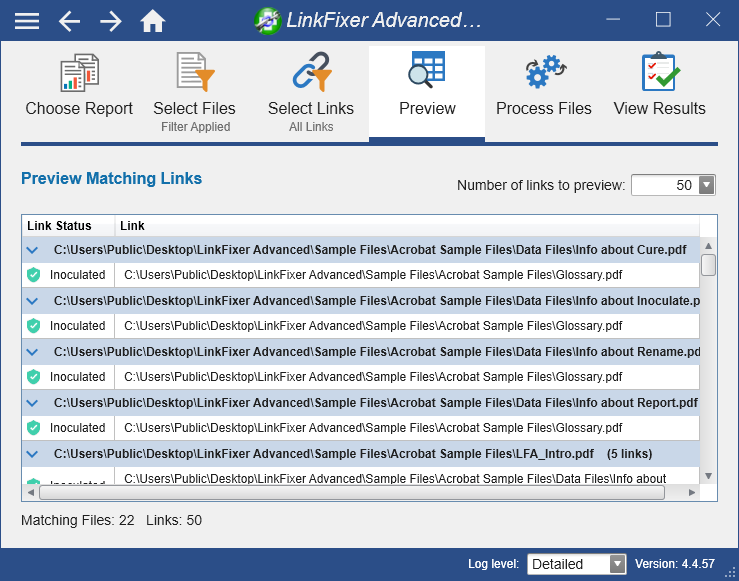Click Inoculated shield under Info about Report.pdf
This screenshot has height=581, width=739.
33,428
